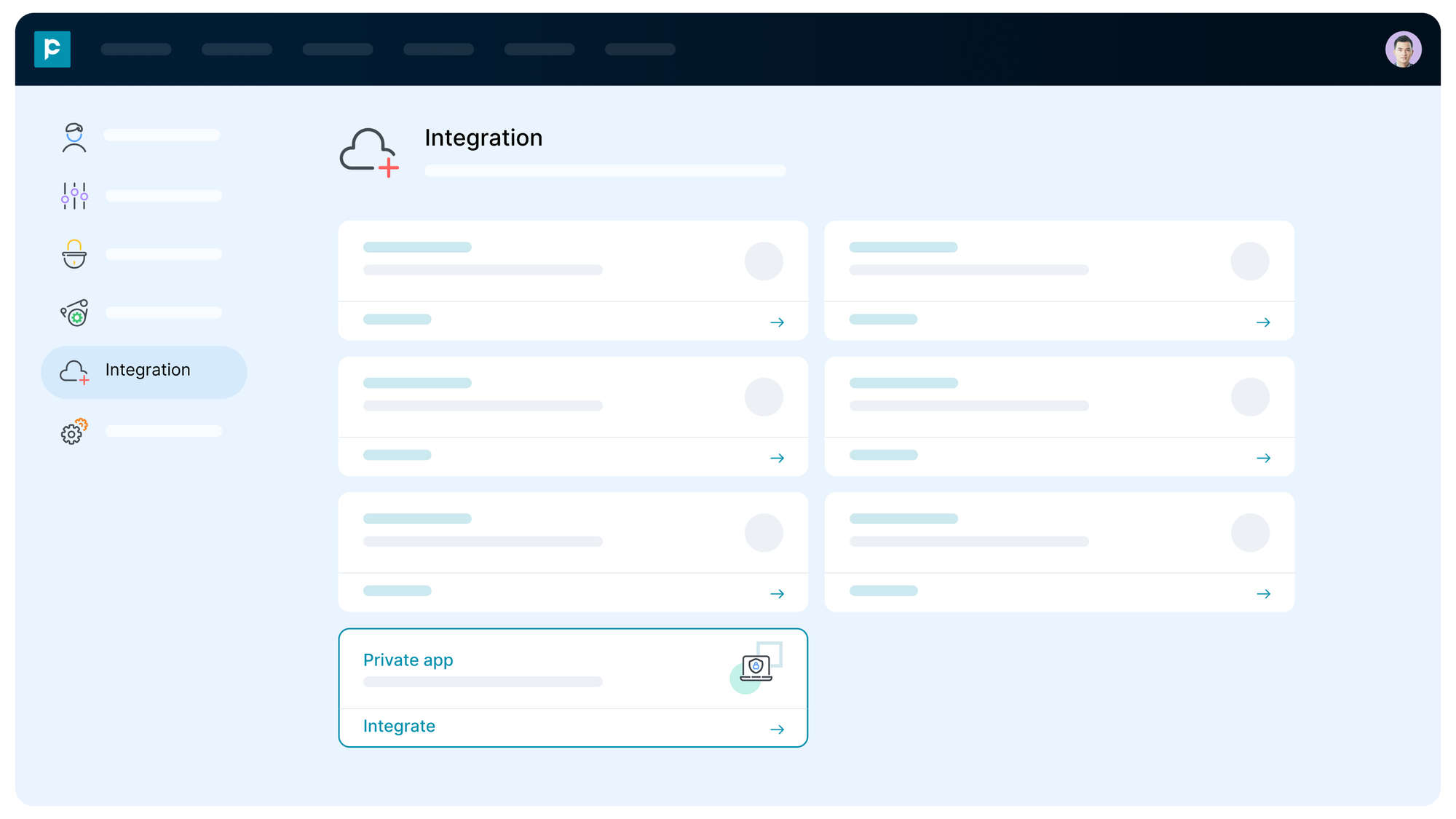The image size is (1456, 819).
Task: Select the user profile icon in the sidebar
Action: [x=73, y=138]
